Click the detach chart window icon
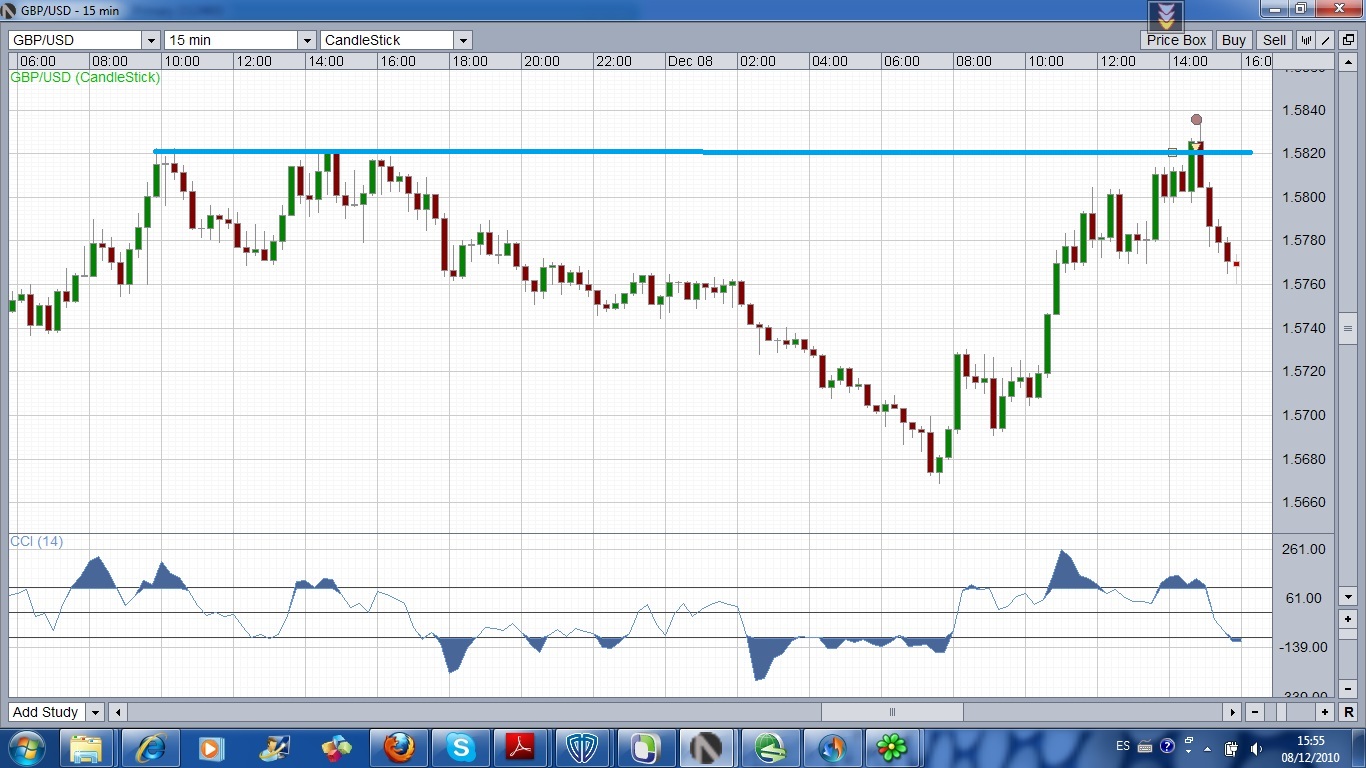Image resolution: width=1366 pixels, height=768 pixels. click(x=1348, y=40)
